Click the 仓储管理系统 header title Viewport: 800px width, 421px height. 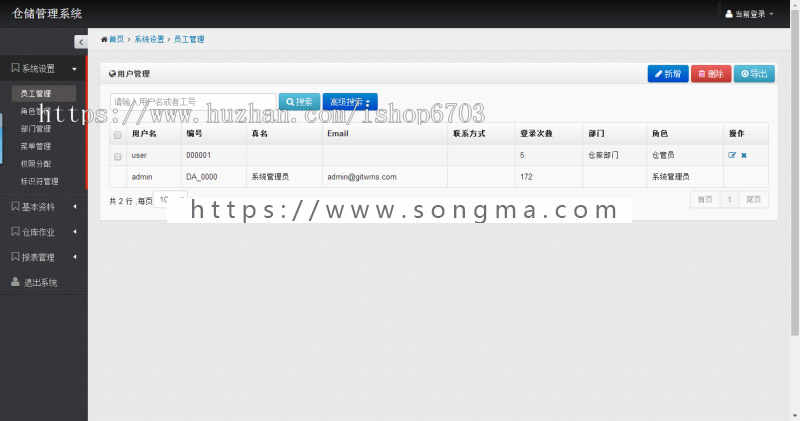tap(47, 14)
